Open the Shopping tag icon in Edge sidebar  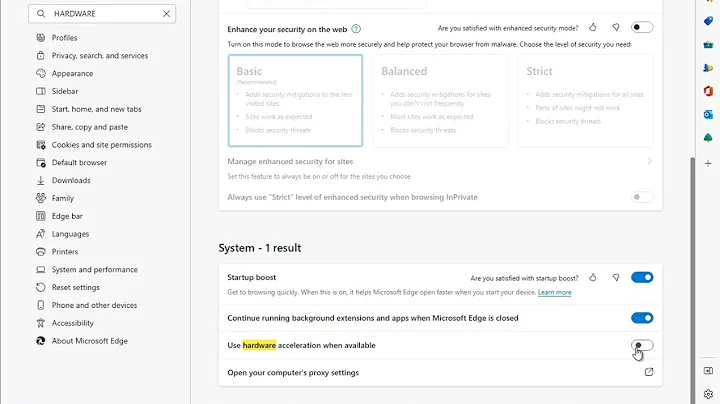(x=708, y=21)
